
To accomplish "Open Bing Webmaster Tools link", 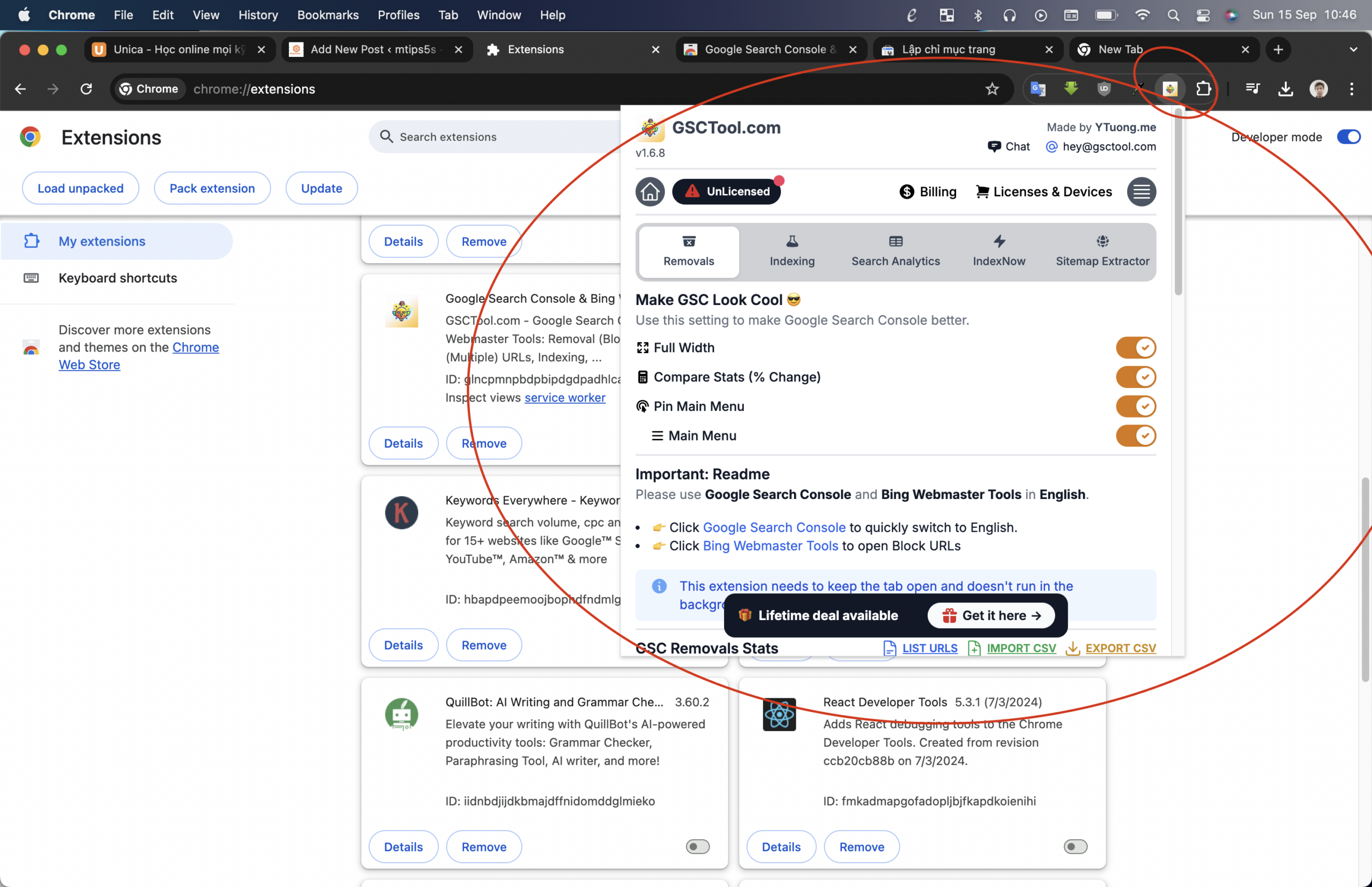I will point(770,546).
